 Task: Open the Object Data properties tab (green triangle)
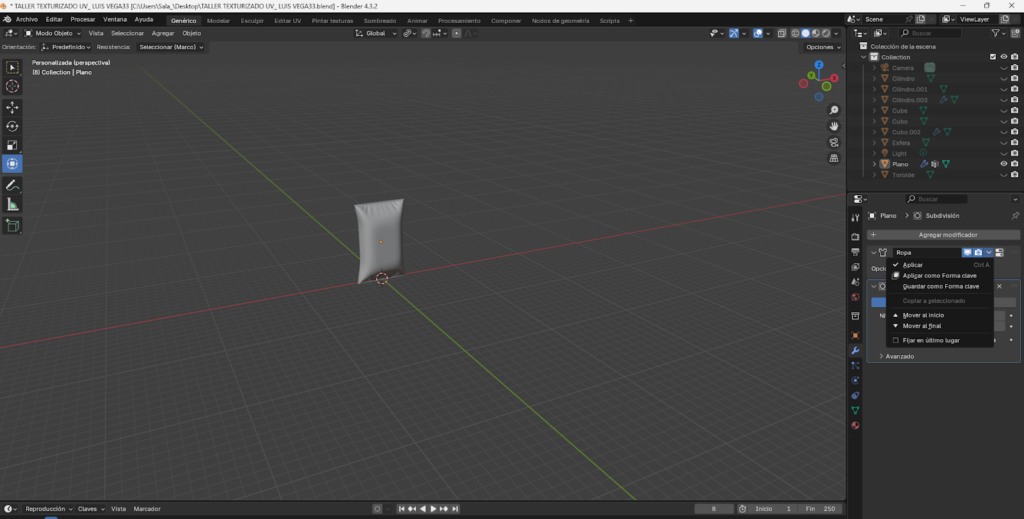pos(856,411)
